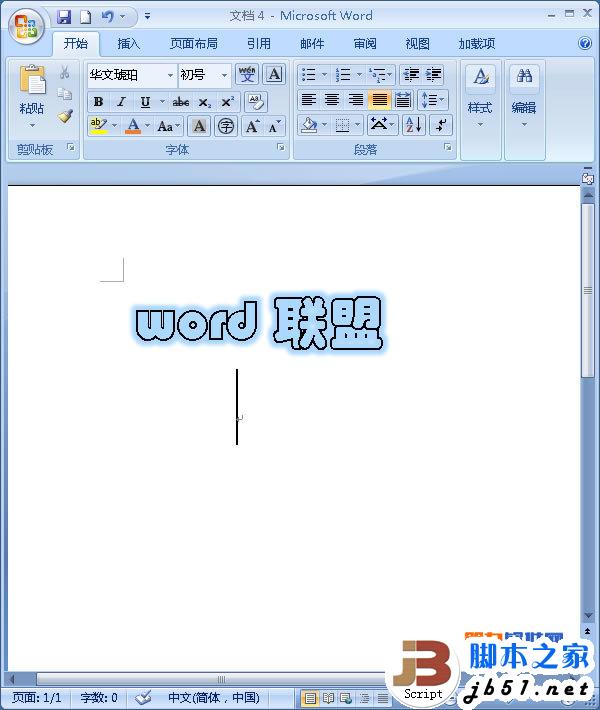Toggle superscript formatting
600x710 pixels.
pos(227,102)
